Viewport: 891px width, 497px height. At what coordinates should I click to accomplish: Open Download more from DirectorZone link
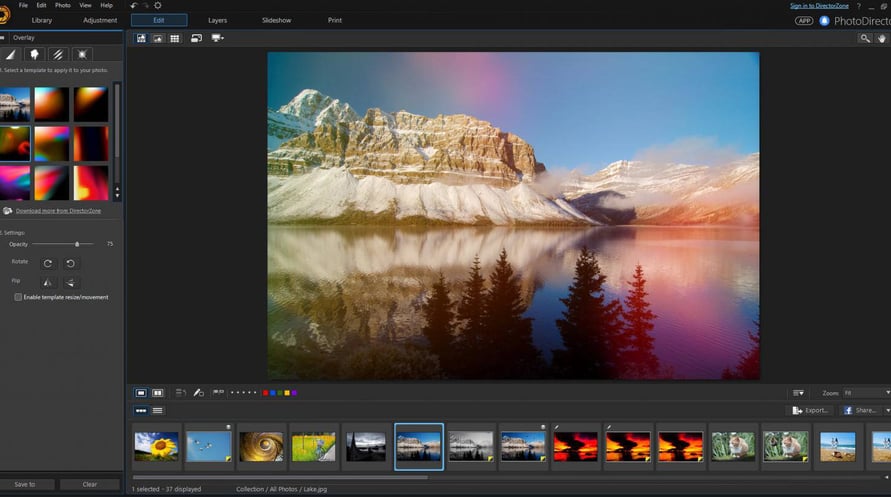pyautogui.click(x=58, y=211)
